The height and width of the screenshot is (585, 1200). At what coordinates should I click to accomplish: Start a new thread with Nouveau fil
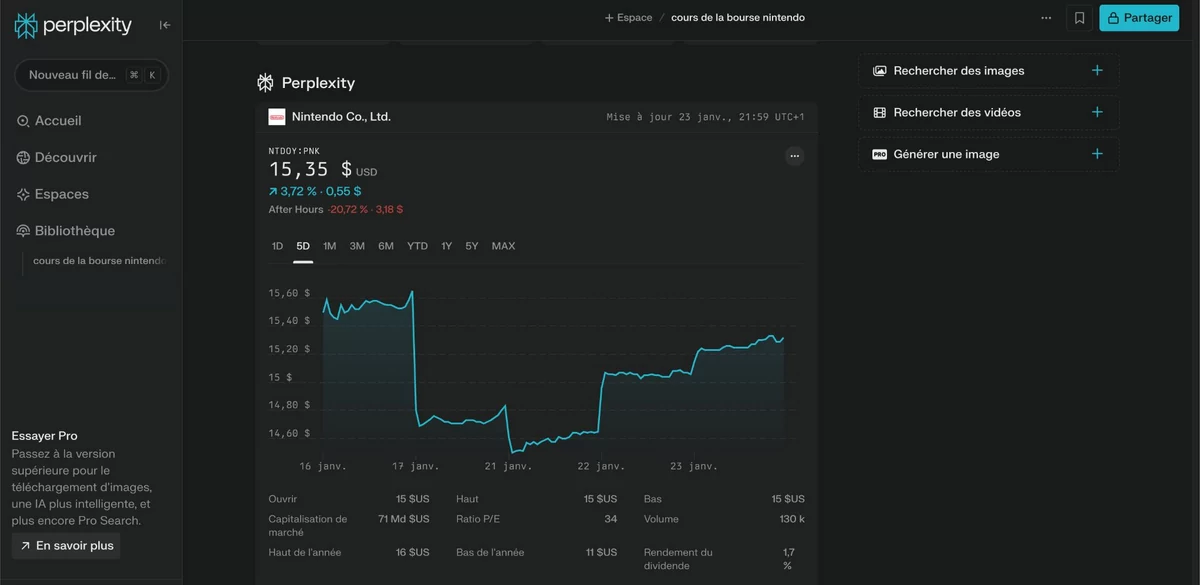point(91,75)
